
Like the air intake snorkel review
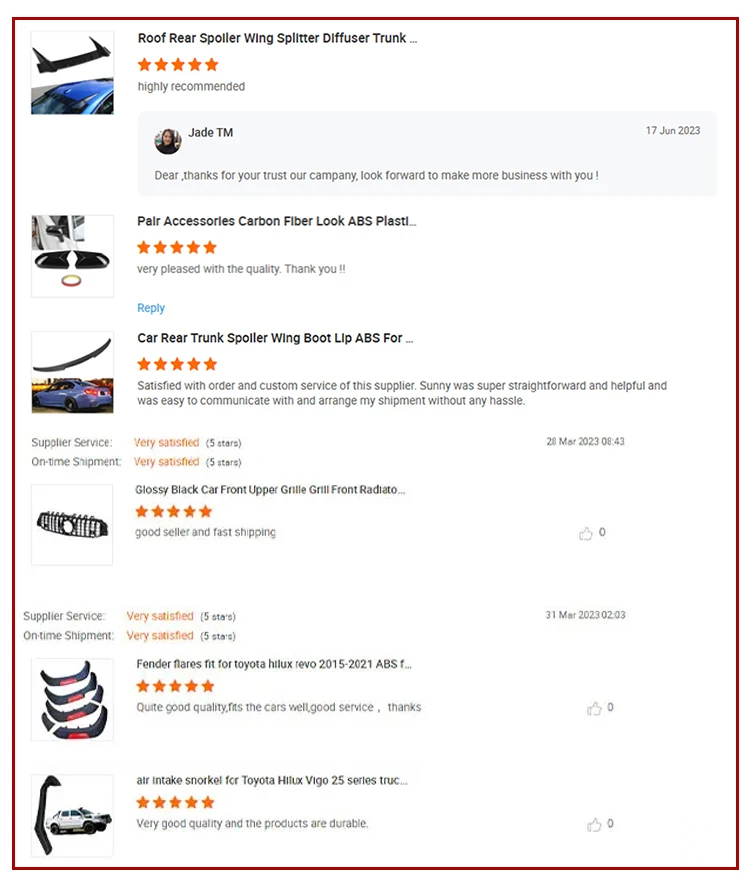pyautogui.click(x=594, y=824)
